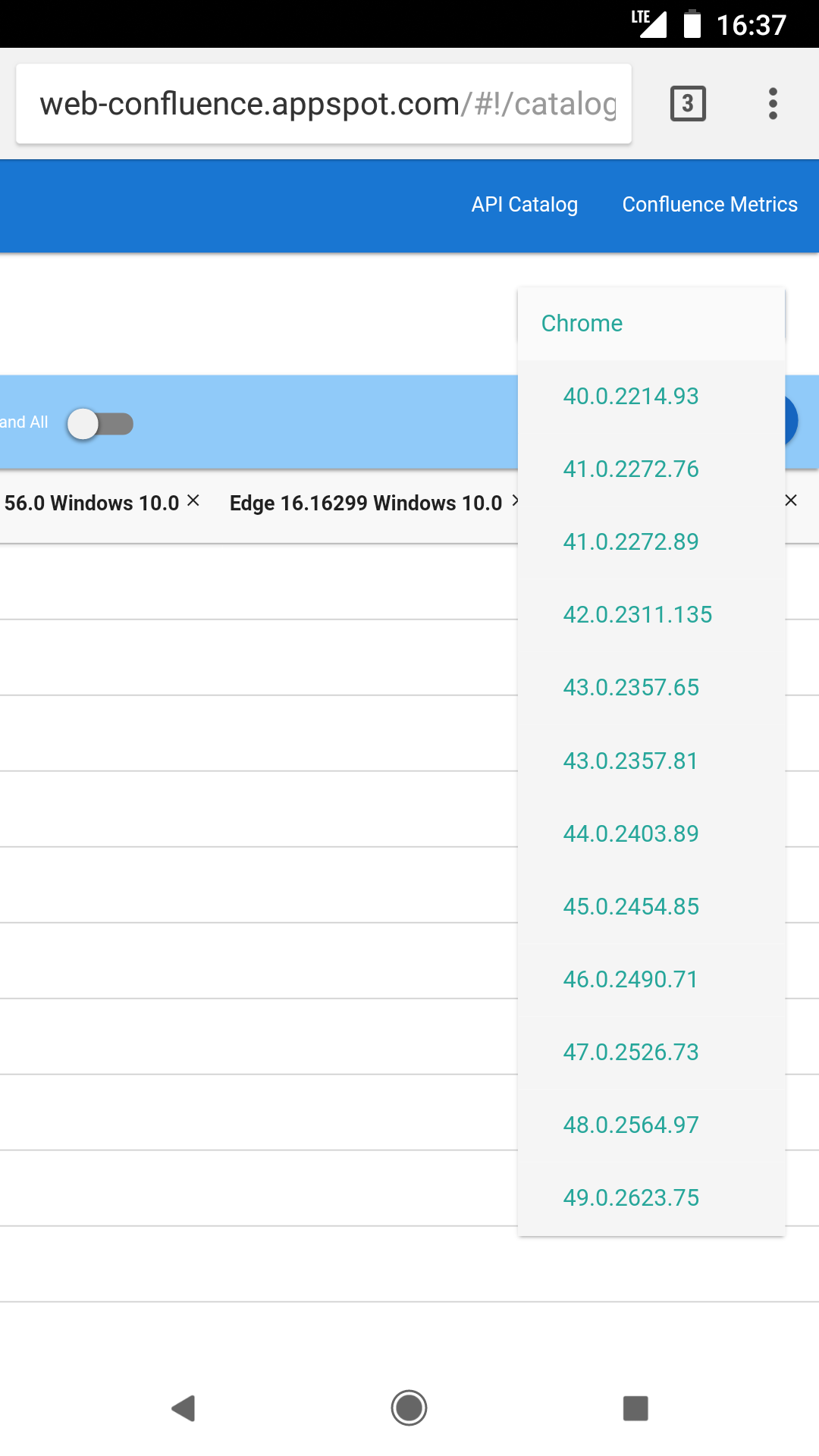Viewport: 819px width, 1456px height.
Task: Toggle the Expand All switch
Action: click(100, 424)
